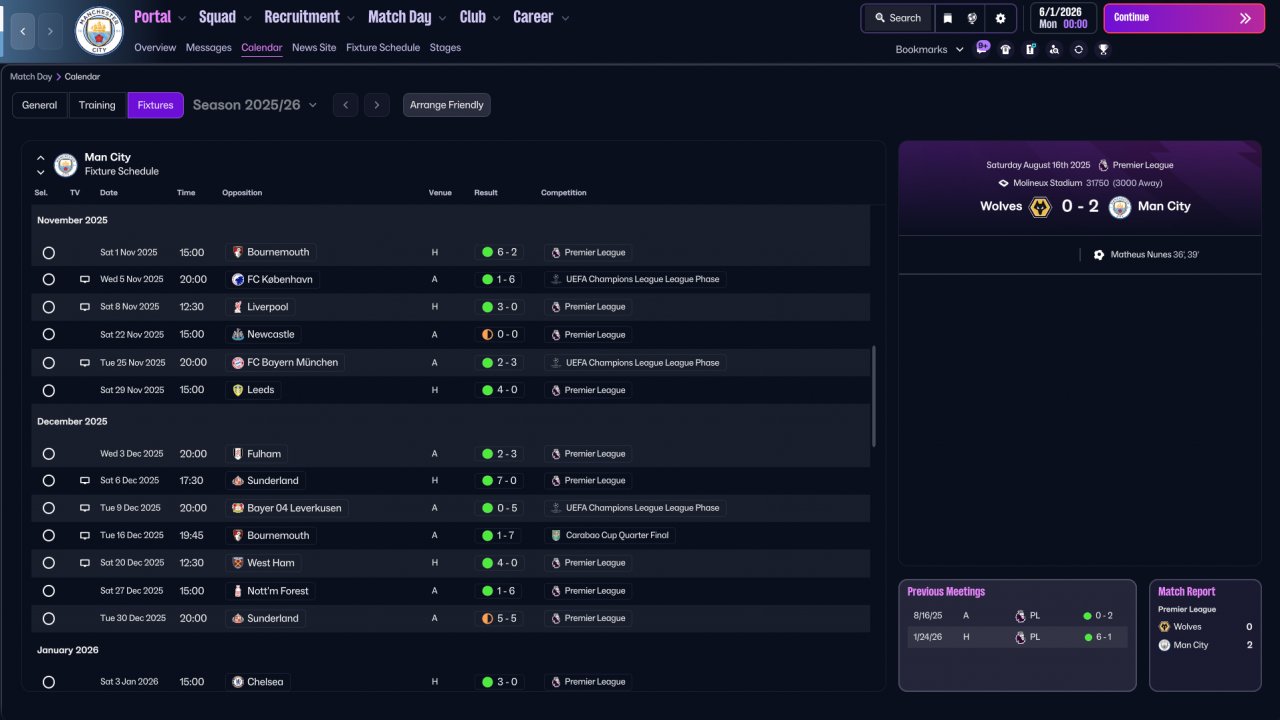Open the News Site sub-tab

314,48
